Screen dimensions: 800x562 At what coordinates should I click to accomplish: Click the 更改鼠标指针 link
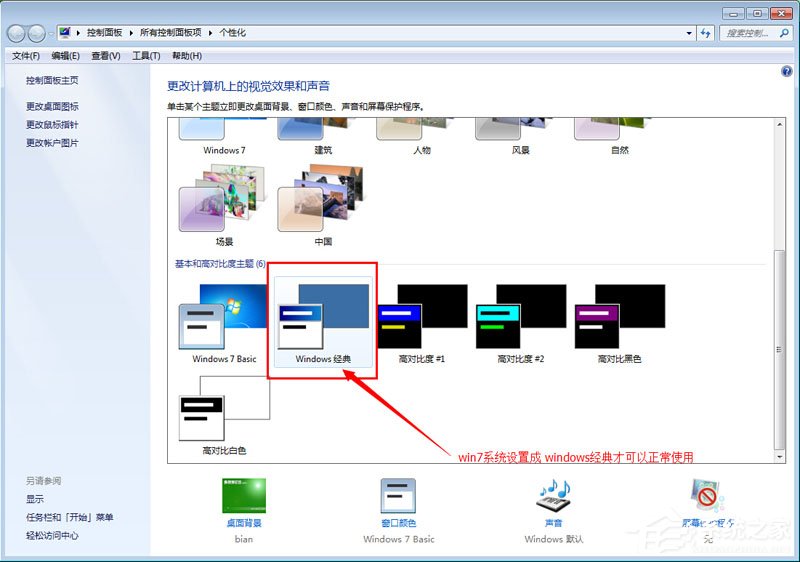click(x=52, y=125)
